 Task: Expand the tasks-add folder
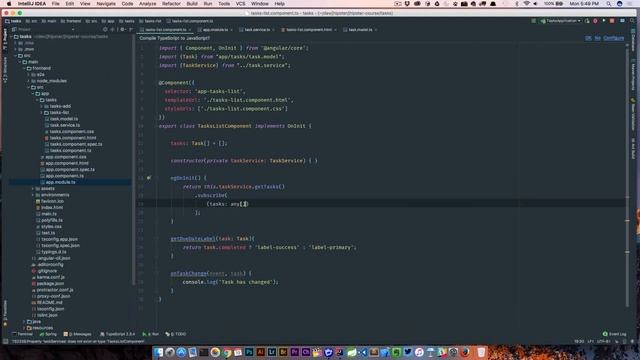click(42, 106)
